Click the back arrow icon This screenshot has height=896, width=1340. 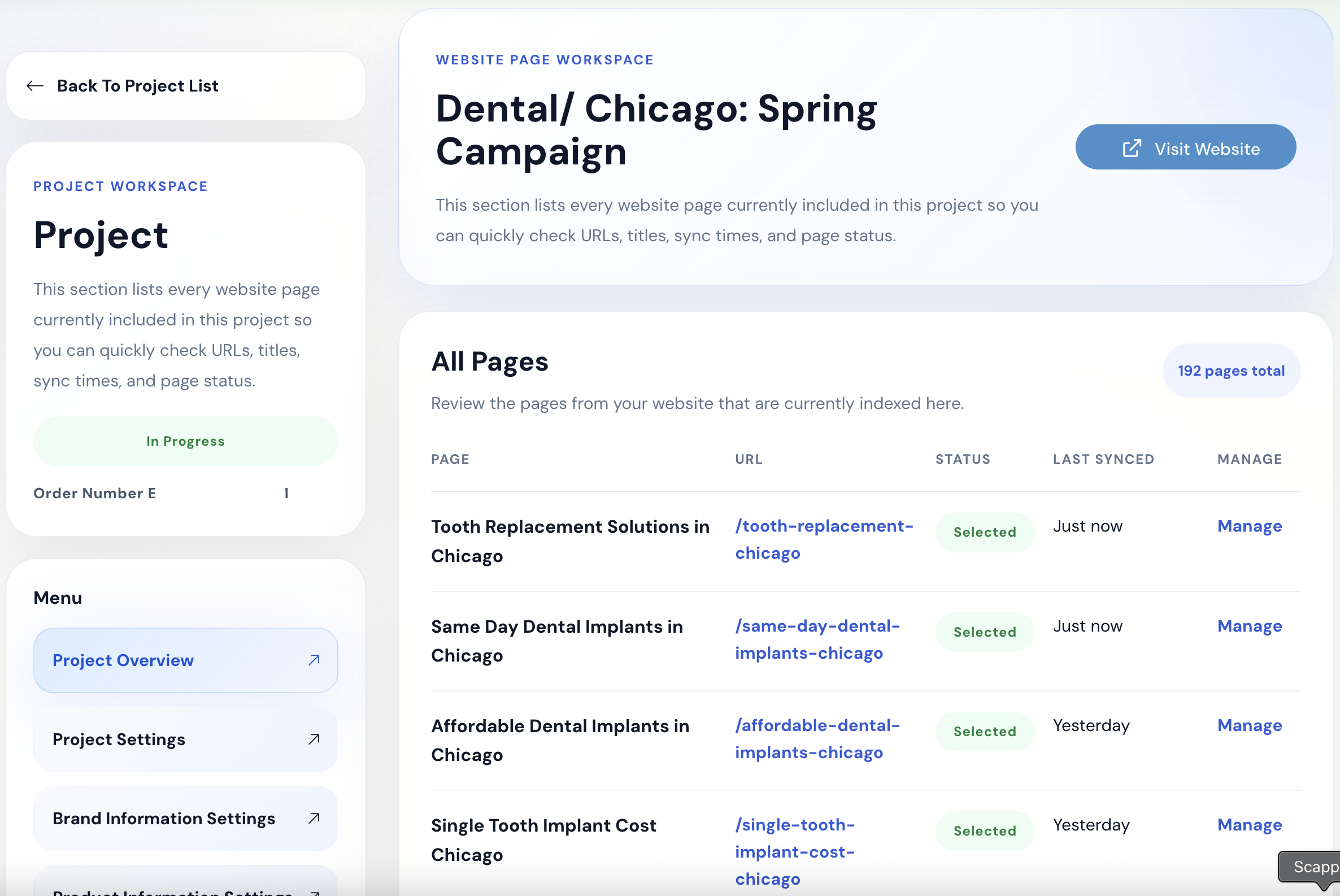(x=35, y=86)
